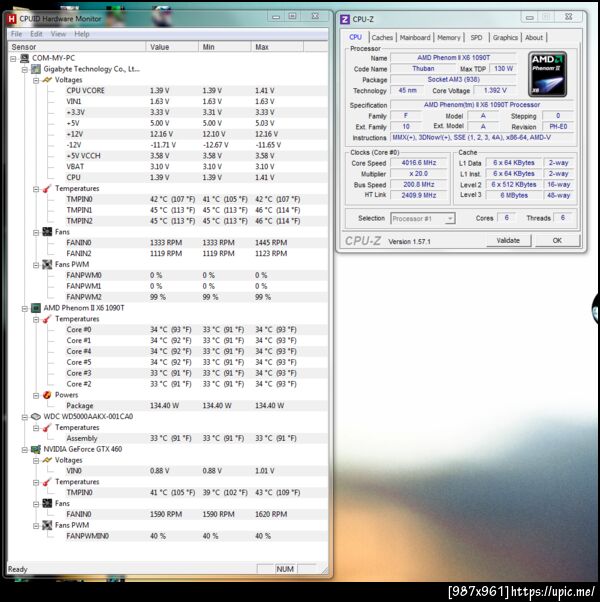Click the Core Speed 4016.6 MHz field
Image resolution: width=600 pixels, height=602 pixels.
419,163
